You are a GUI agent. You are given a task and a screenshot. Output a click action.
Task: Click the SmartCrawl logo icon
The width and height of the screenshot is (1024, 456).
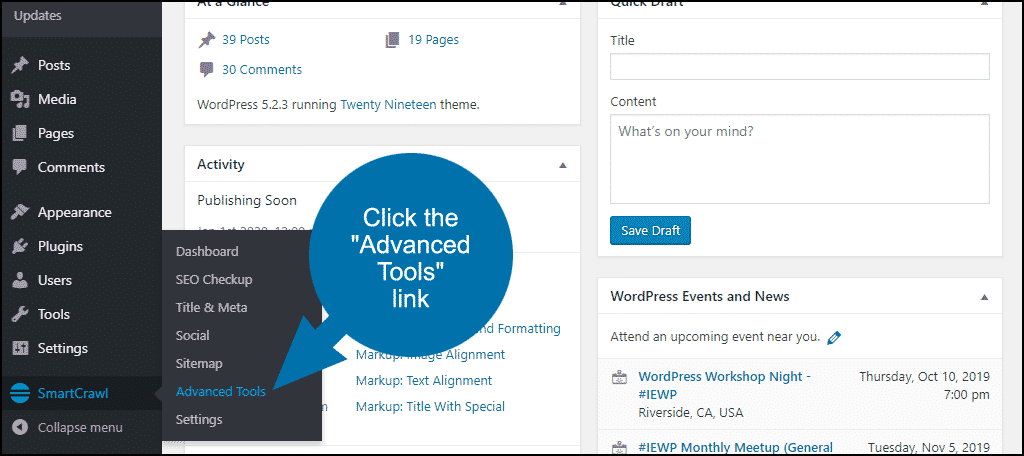point(20,393)
